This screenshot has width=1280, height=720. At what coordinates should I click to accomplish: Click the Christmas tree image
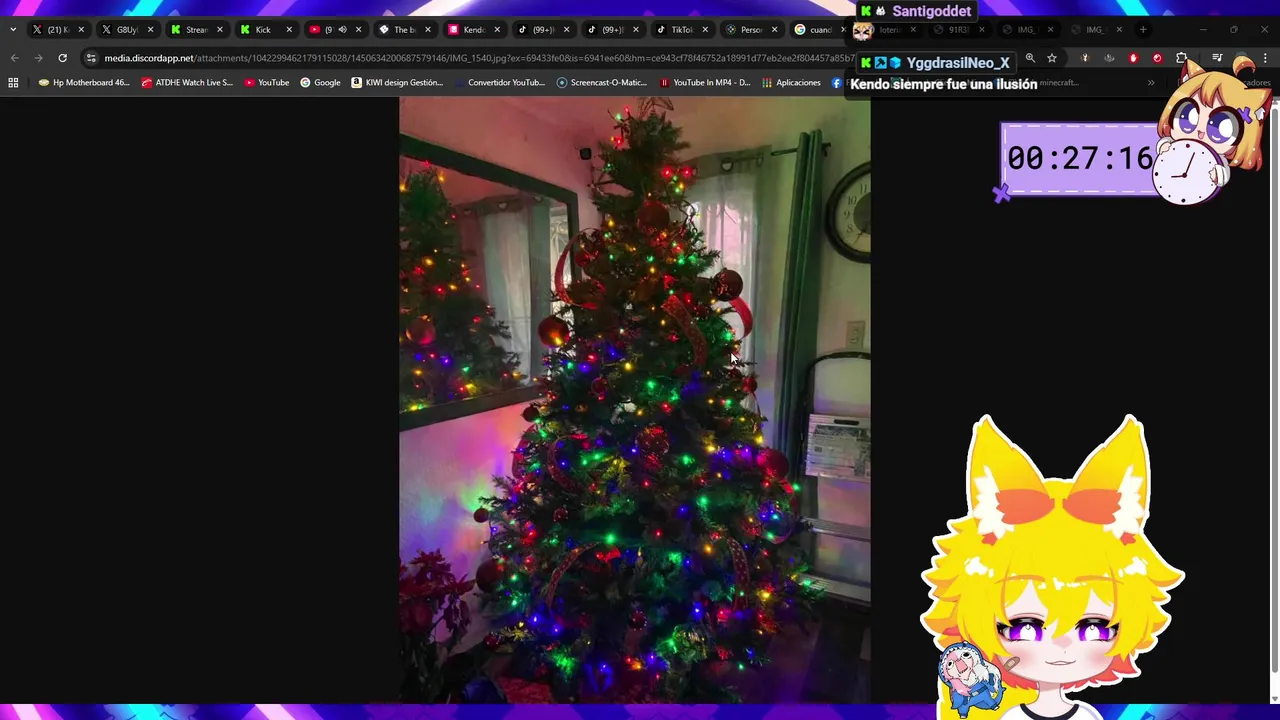635,400
